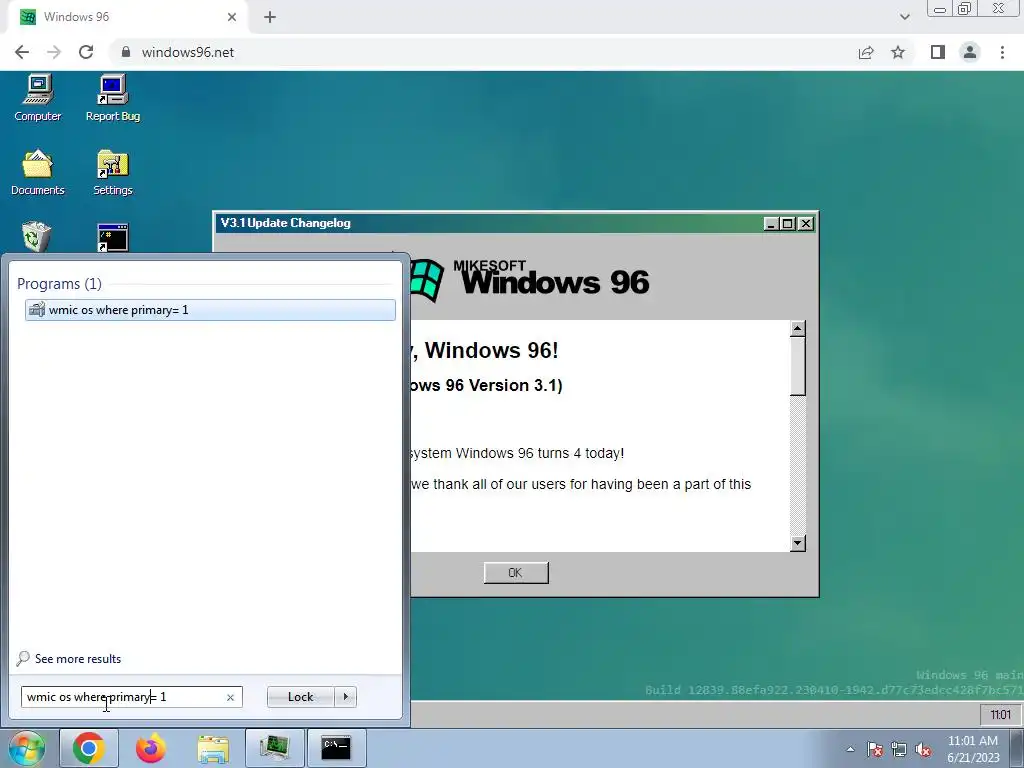This screenshot has width=1024, height=768.
Task: Minimize the V3.1 Update Changelog window
Action: pyautogui.click(x=771, y=223)
